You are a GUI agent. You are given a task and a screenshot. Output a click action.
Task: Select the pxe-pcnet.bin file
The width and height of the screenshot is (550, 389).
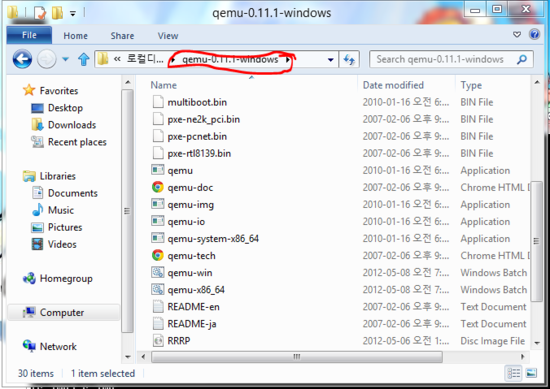click(x=197, y=136)
